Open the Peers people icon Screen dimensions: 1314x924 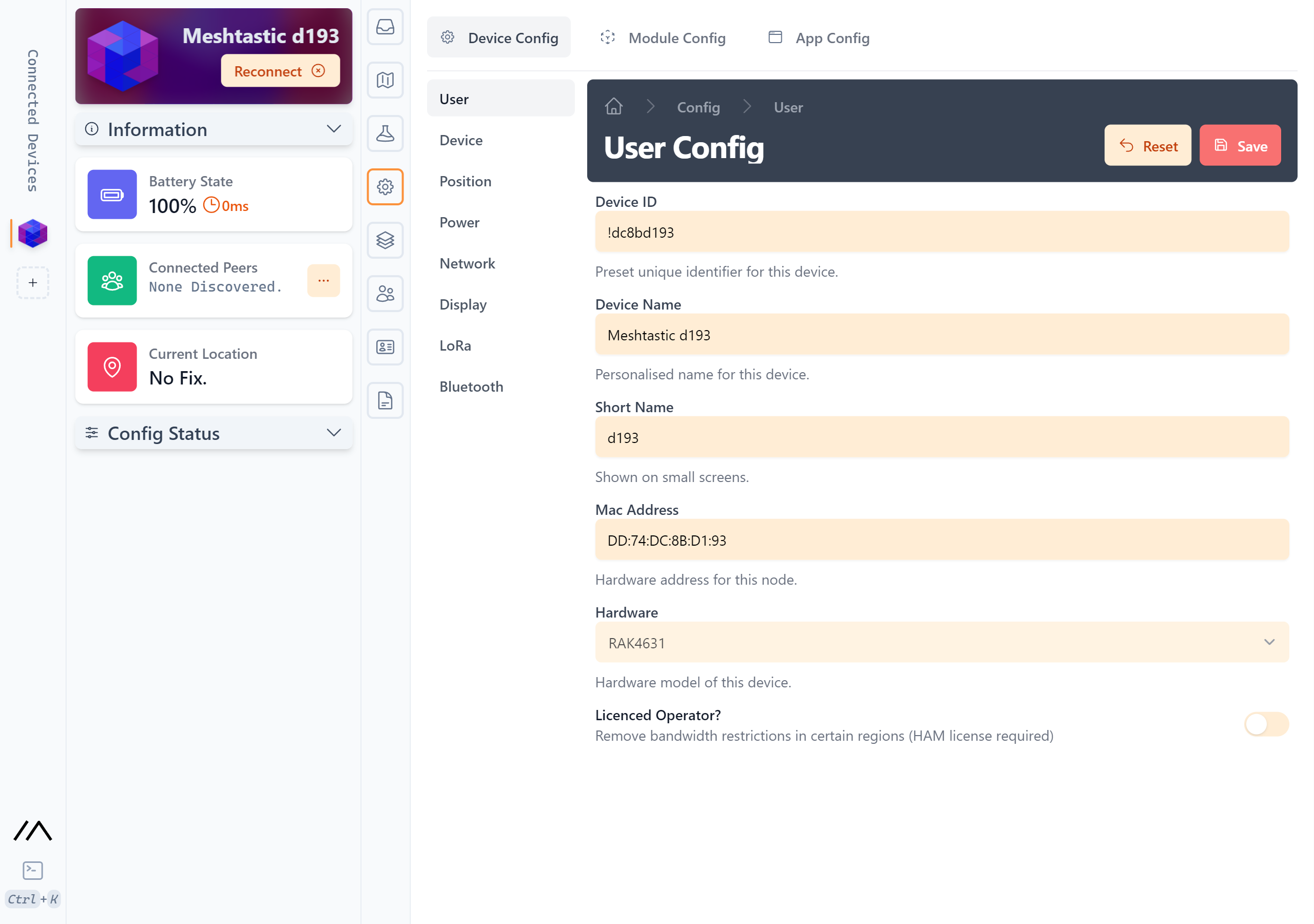[385, 294]
